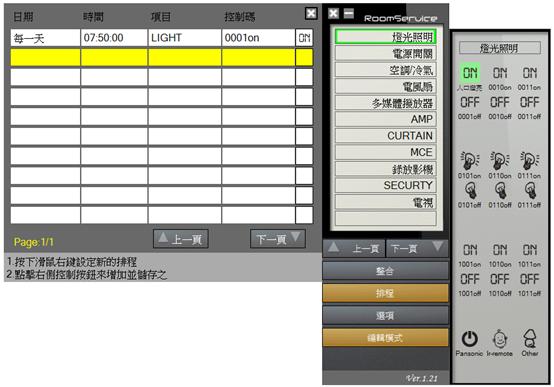Screen dimensions: 554x387
Task: Minimize the RoomService panel
Action: [x=349, y=13]
